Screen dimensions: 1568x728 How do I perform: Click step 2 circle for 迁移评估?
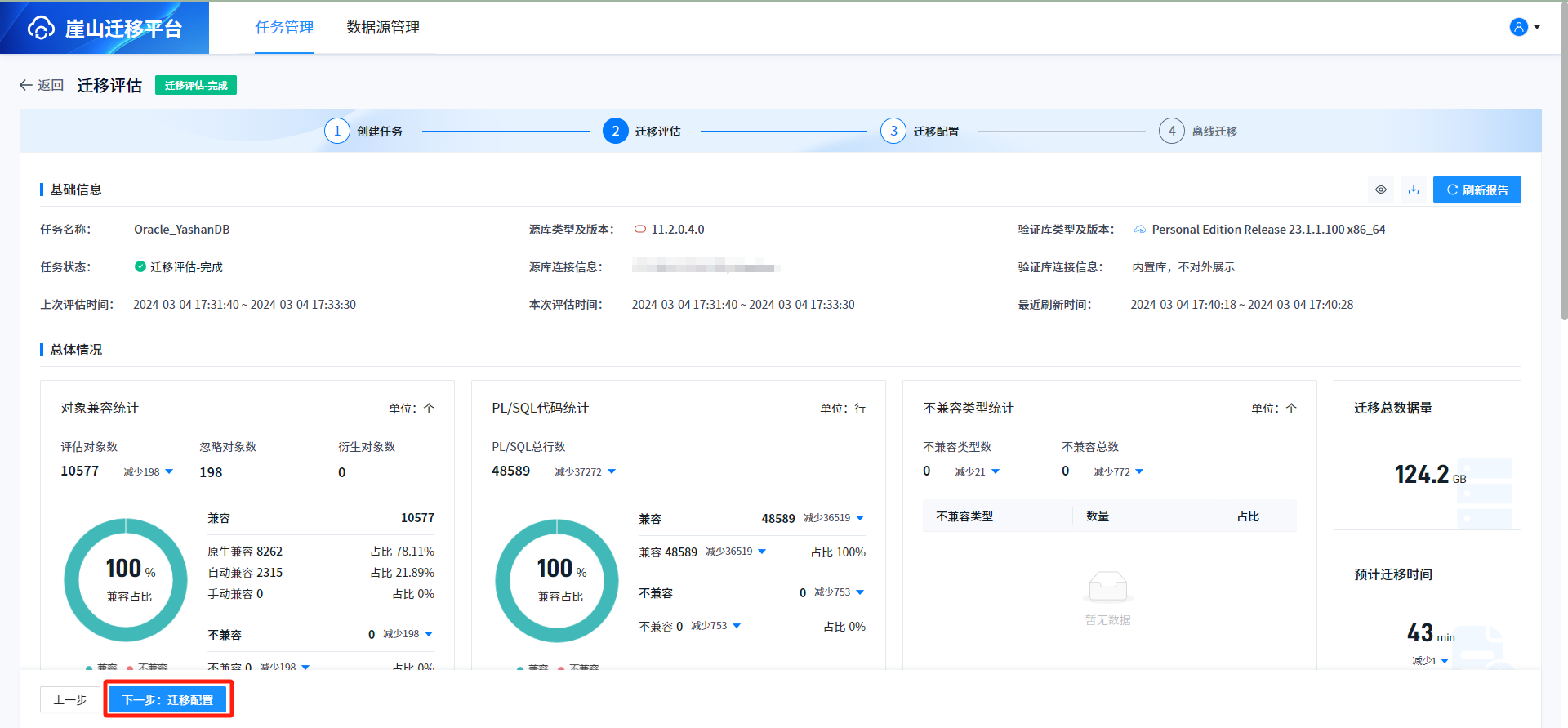616,131
